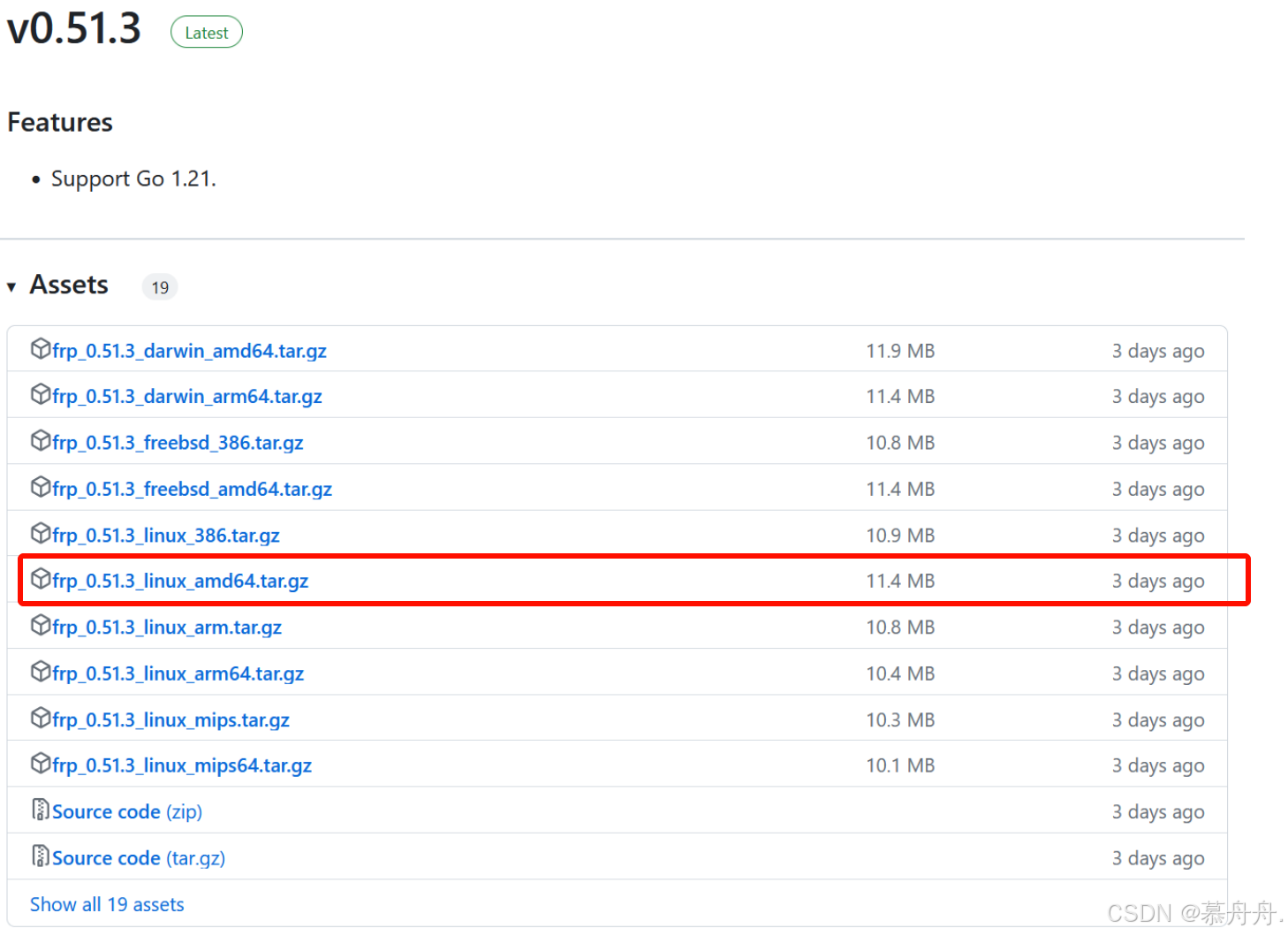Click the Assets heading
The height and width of the screenshot is (936, 1288).
tap(69, 285)
